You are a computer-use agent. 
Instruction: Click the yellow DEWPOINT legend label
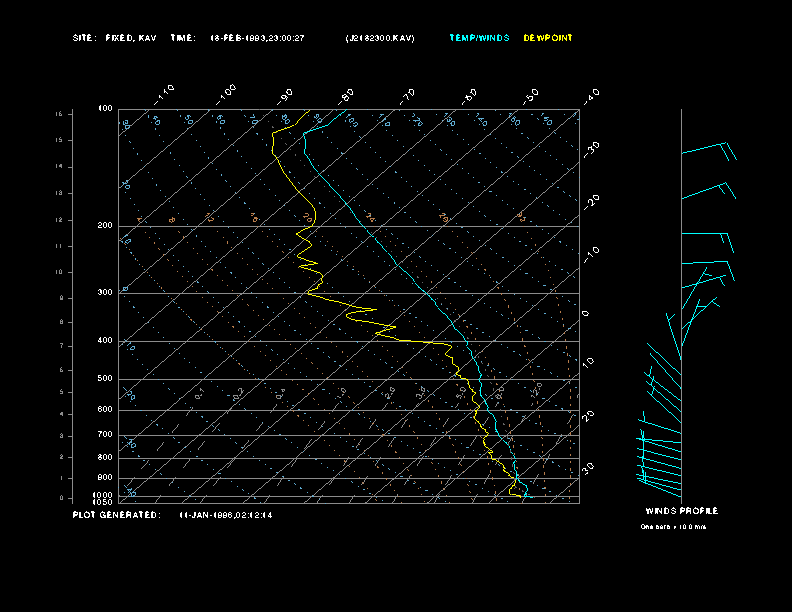point(548,38)
